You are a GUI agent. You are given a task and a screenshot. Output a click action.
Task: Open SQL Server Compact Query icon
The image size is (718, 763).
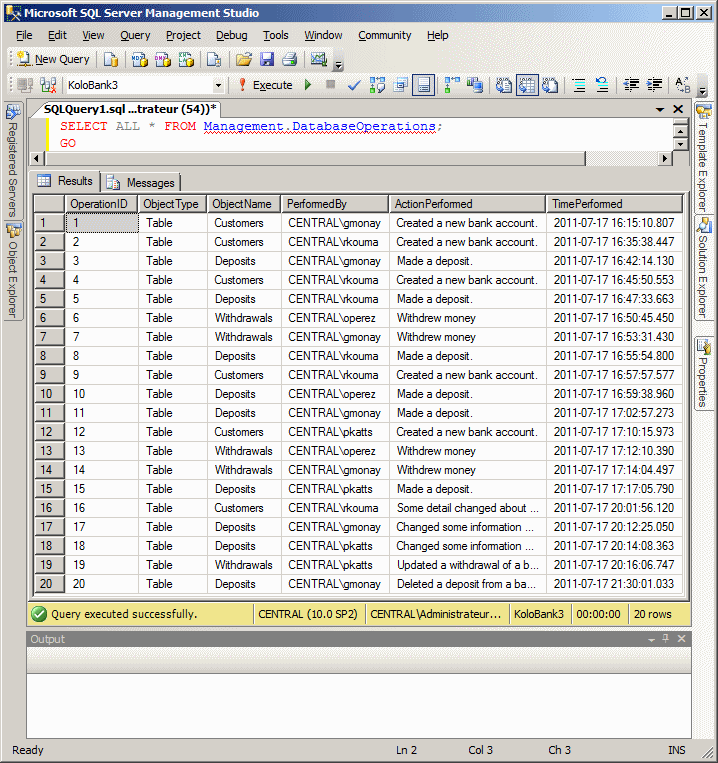214,59
